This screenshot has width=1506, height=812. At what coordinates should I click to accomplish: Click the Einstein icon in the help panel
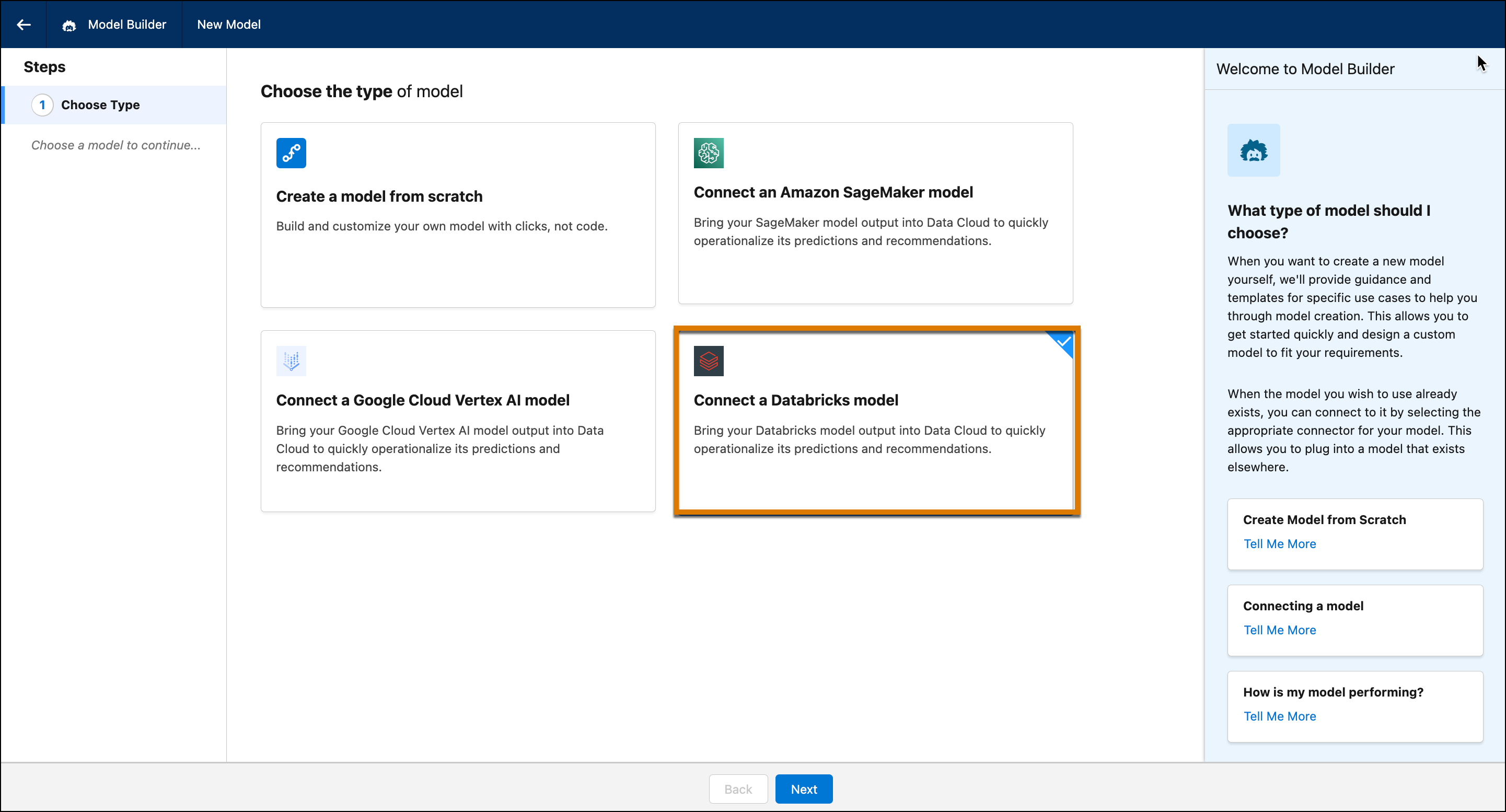(1254, 150)
